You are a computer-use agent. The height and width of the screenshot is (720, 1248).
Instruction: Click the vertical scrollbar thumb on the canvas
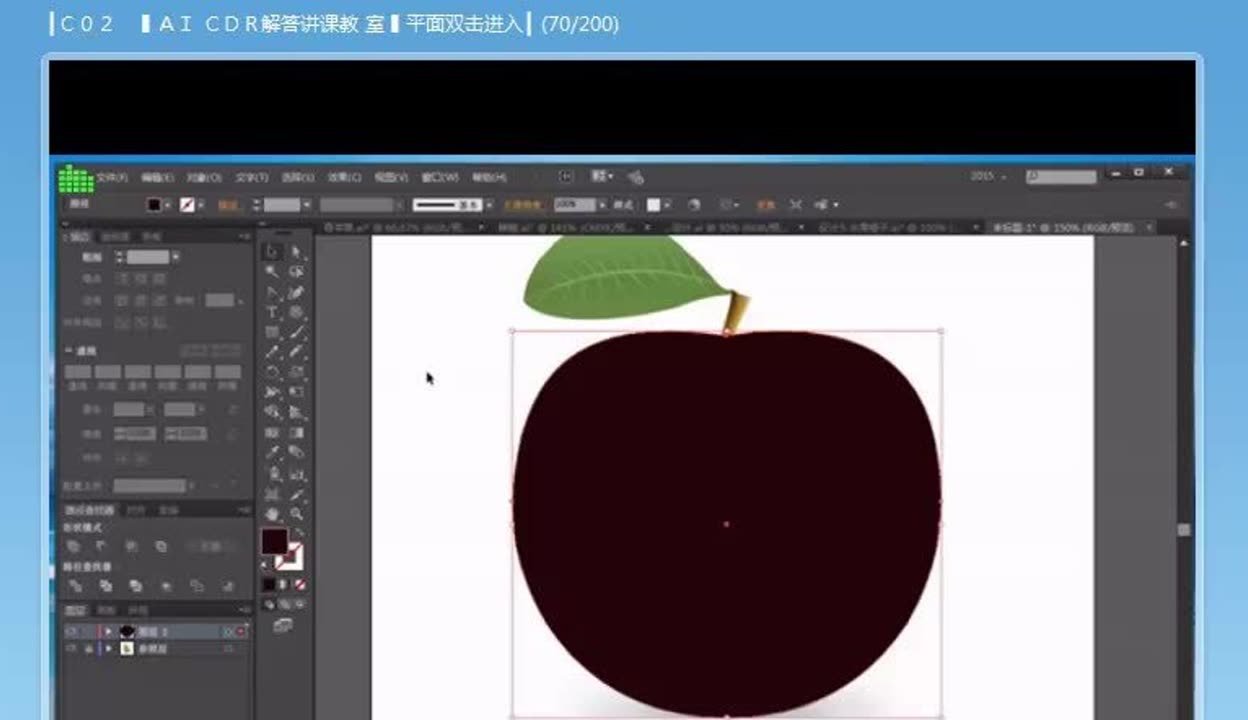(x=1183, y=530)
